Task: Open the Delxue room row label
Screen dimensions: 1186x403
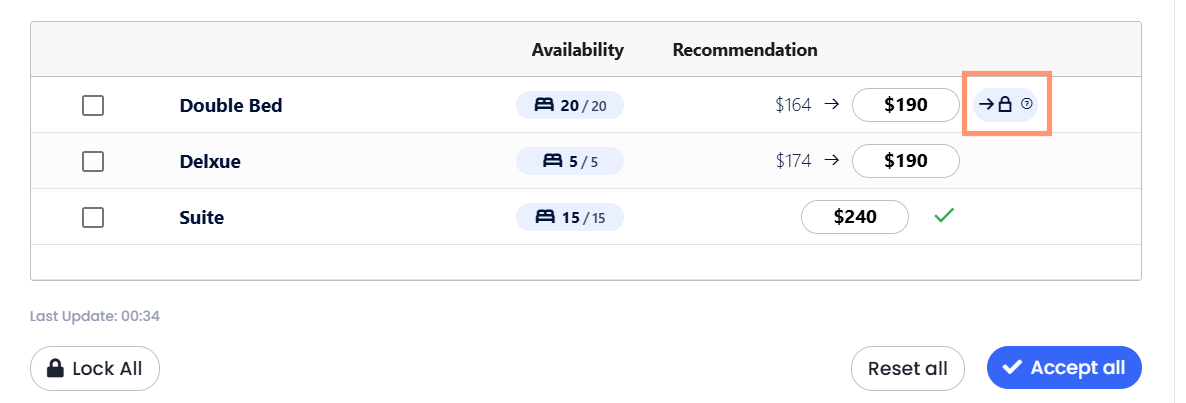Action: (x=210, y=161)
